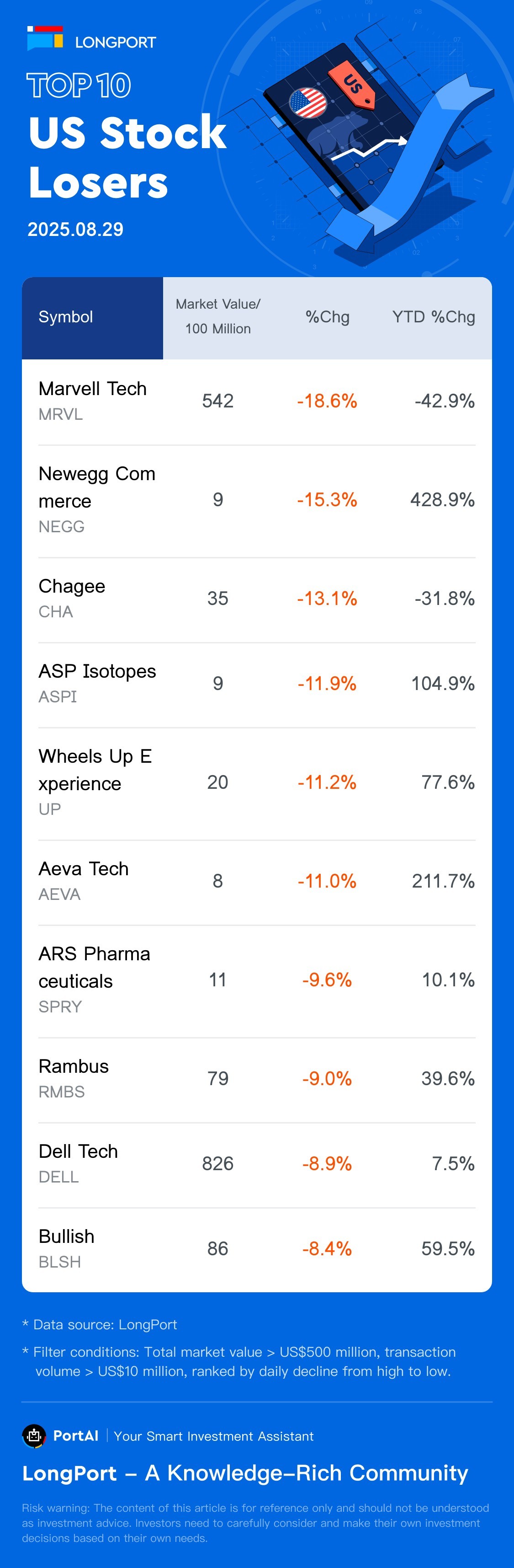Screen dimensions: 514x1568
Task: Click the LongPort logo icon
Action: click(45, 38)
